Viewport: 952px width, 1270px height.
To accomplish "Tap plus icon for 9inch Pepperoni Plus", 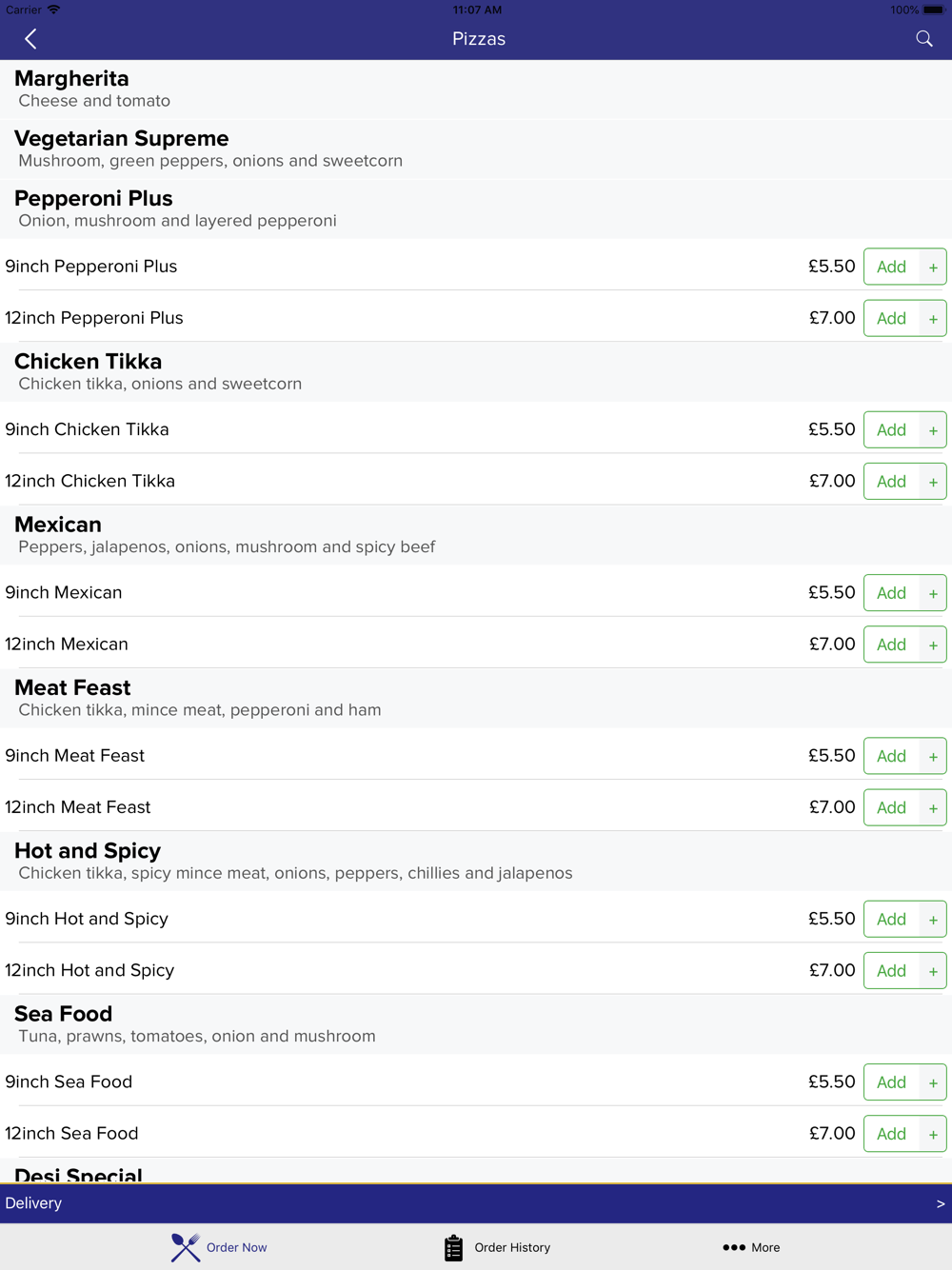I will pos(933,268).
